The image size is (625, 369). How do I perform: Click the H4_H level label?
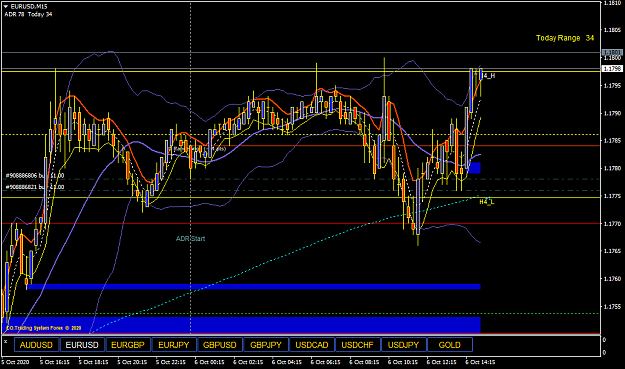(489, 76)
